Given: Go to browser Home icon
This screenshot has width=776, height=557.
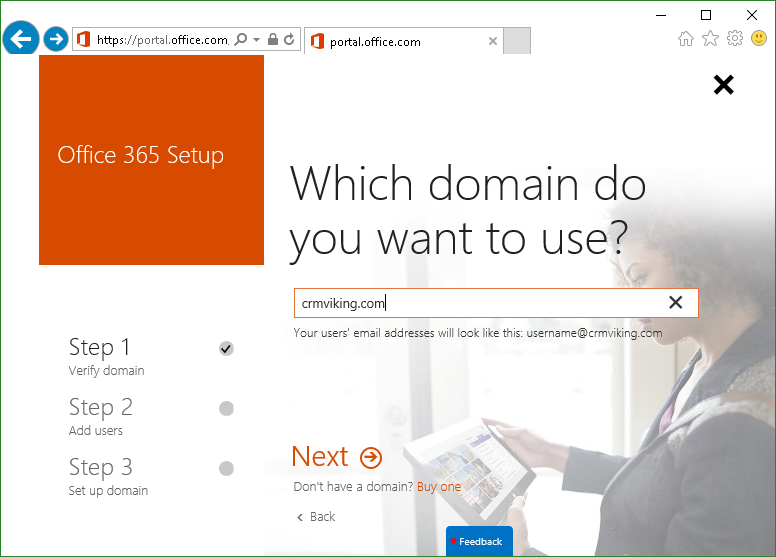Looking at the screenshot, I should click(x=686, y=39).
